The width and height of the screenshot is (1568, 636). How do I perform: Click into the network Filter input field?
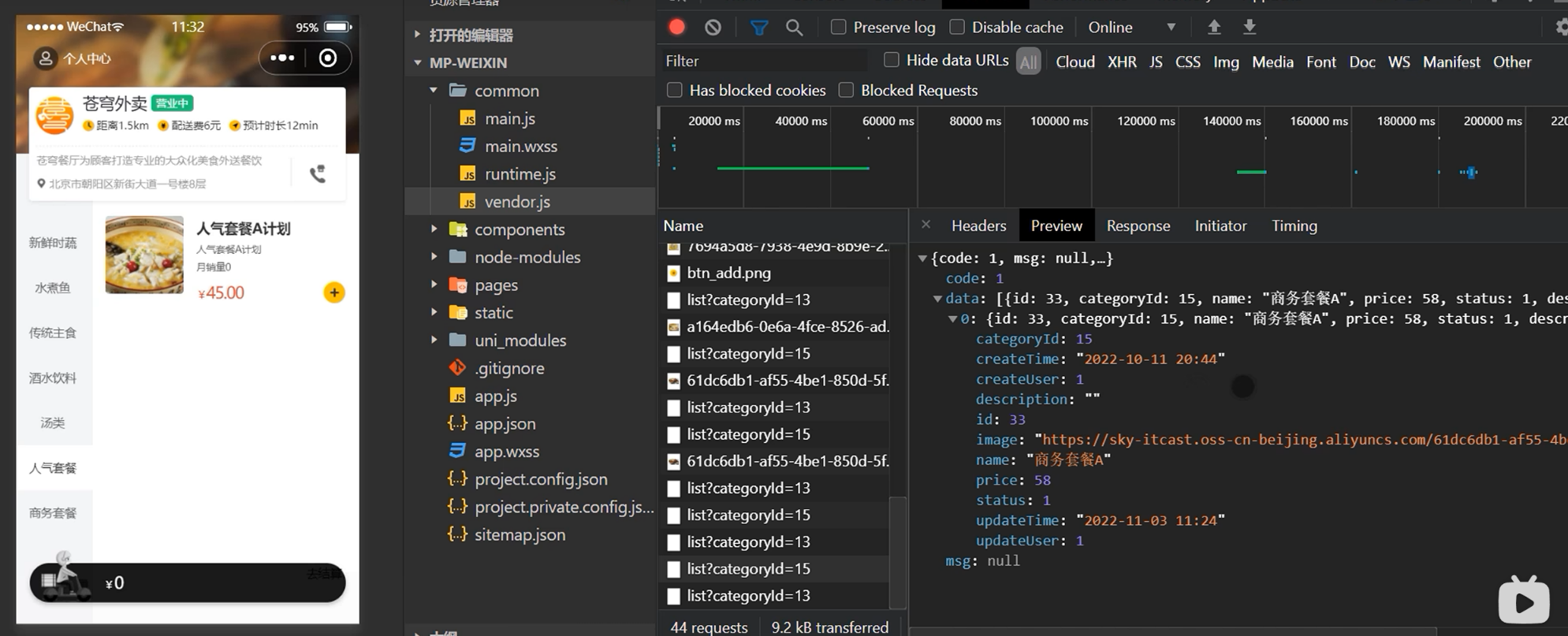[x=765, y=61]
